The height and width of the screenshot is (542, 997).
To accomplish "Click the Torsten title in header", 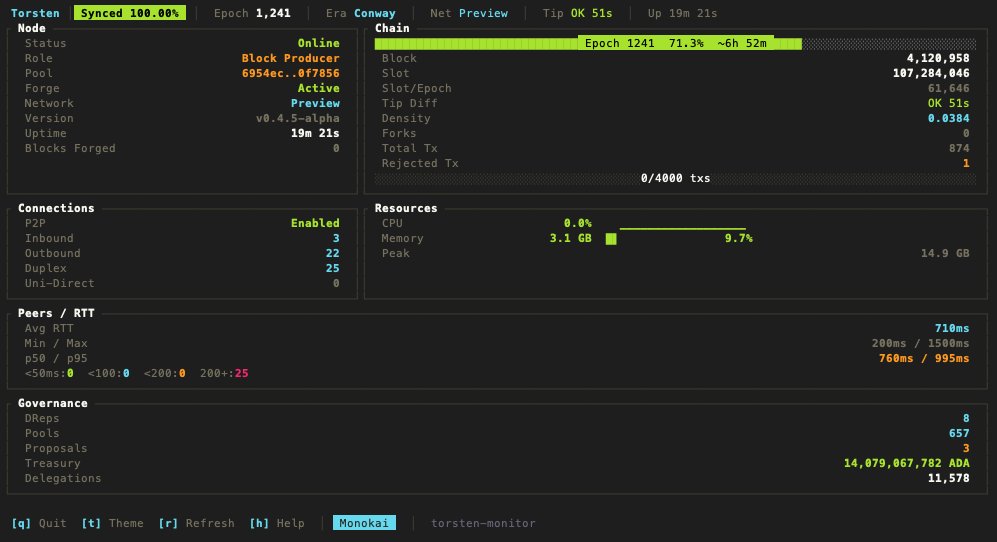I will pyautogui.click(x=35, y=13).
